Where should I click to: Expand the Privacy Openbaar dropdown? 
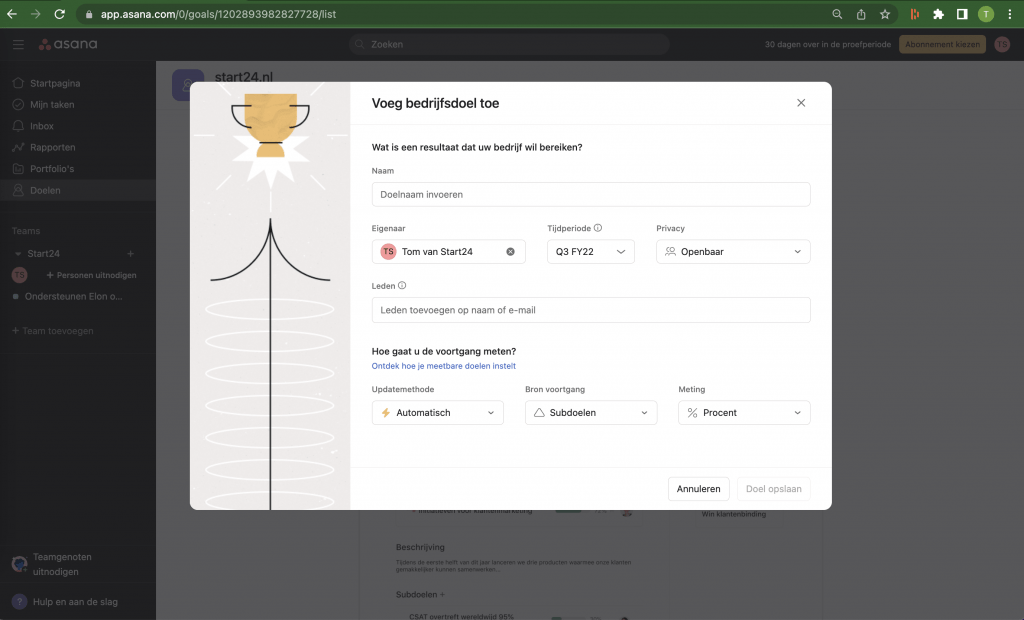click(x=733, y=252)
